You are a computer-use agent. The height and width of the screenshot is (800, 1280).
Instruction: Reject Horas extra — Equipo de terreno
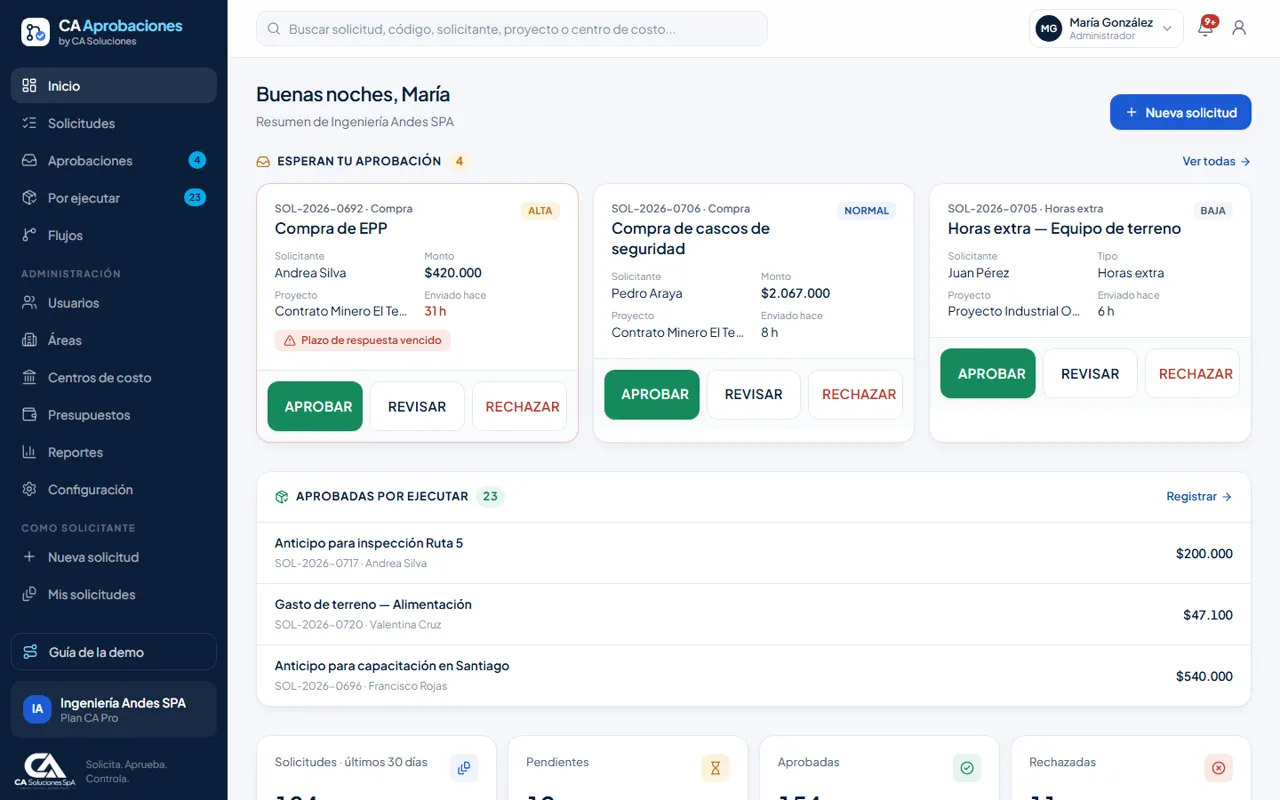1193,373
